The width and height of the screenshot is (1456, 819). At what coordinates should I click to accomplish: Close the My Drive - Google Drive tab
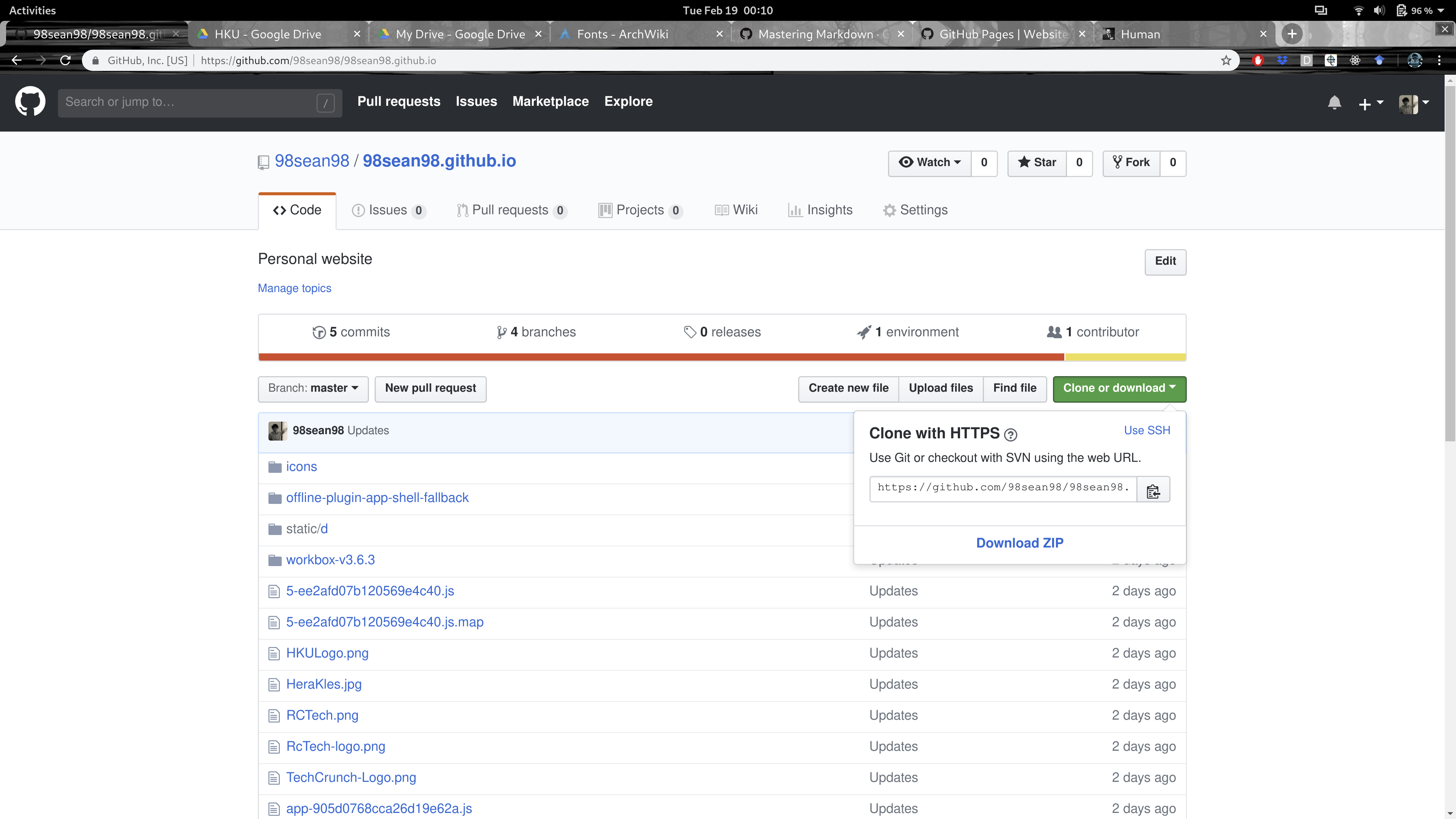[x=538, y=35]
